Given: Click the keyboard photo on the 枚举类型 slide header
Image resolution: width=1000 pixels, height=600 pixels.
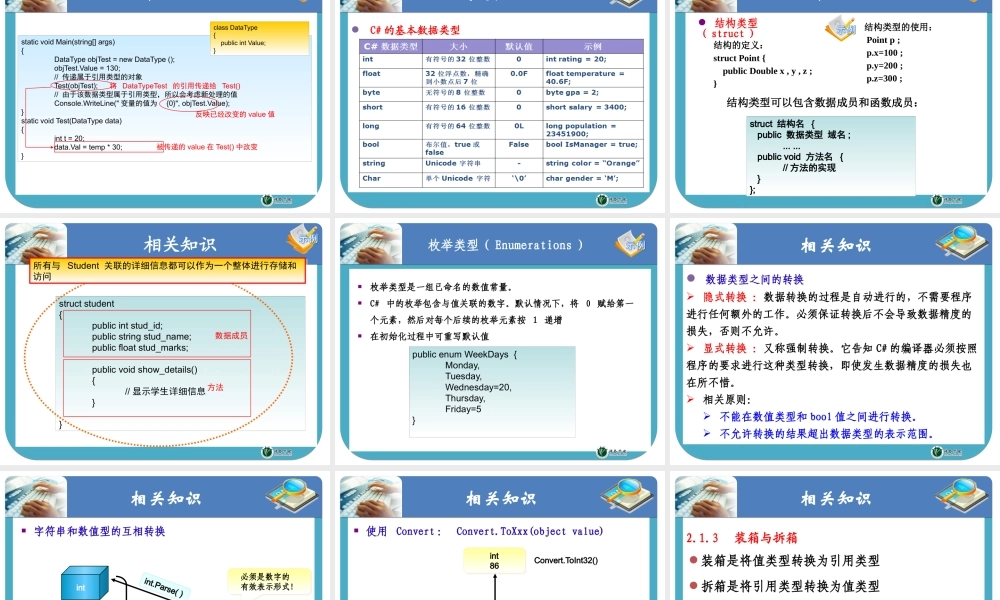Looking at the screenshot, I should click(x=371, y=244).
